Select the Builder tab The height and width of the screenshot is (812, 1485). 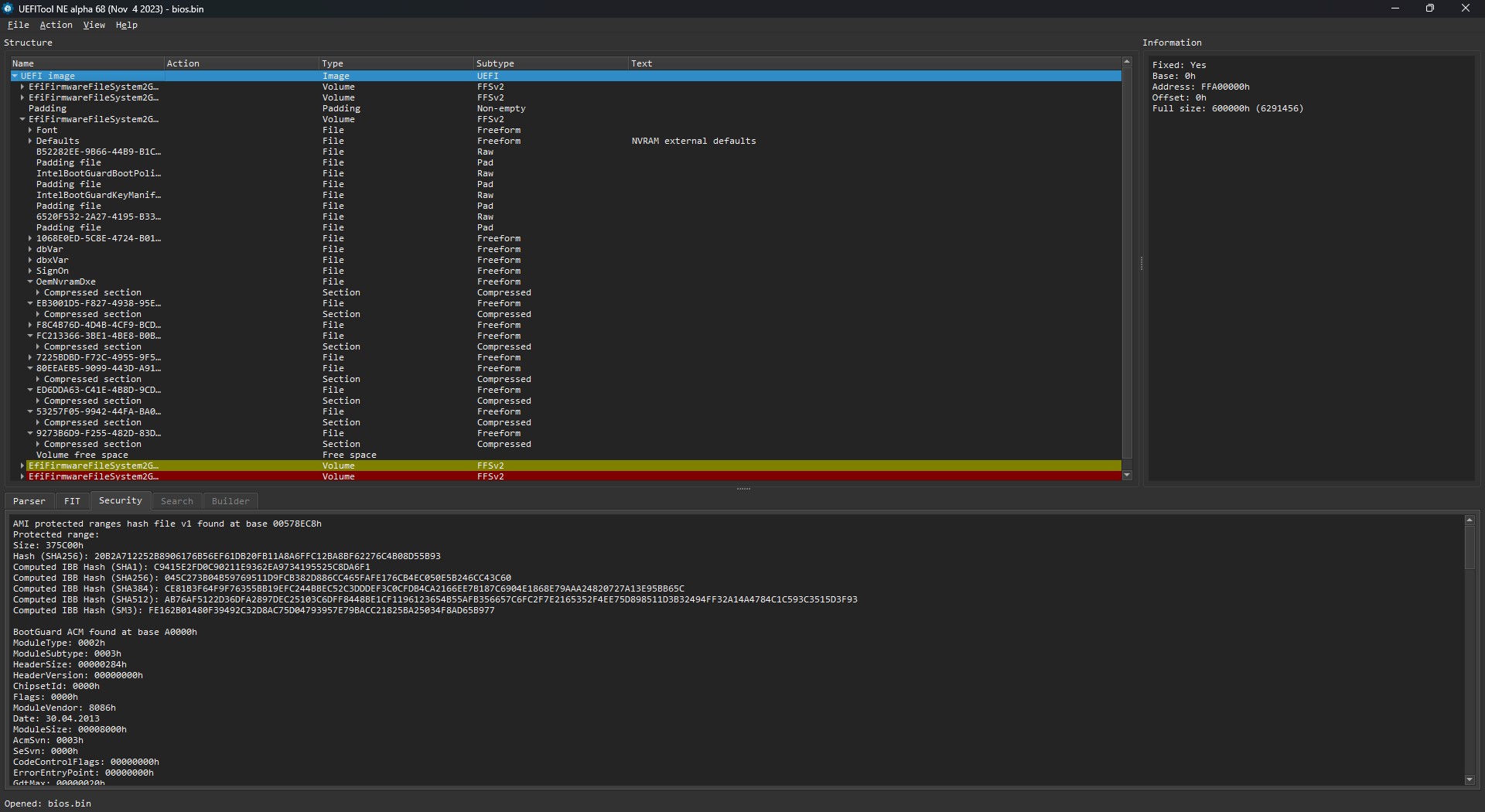tap(230, 501)
